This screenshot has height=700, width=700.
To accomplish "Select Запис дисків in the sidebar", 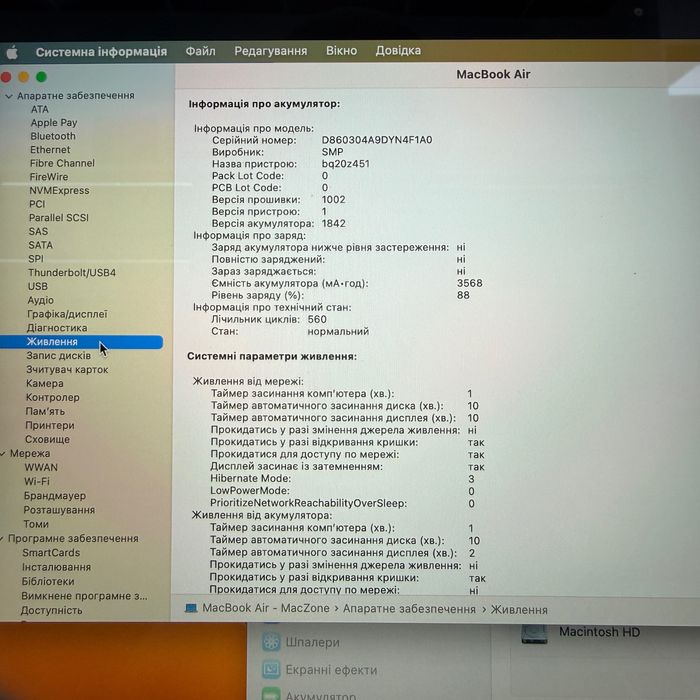I will 58,356.
